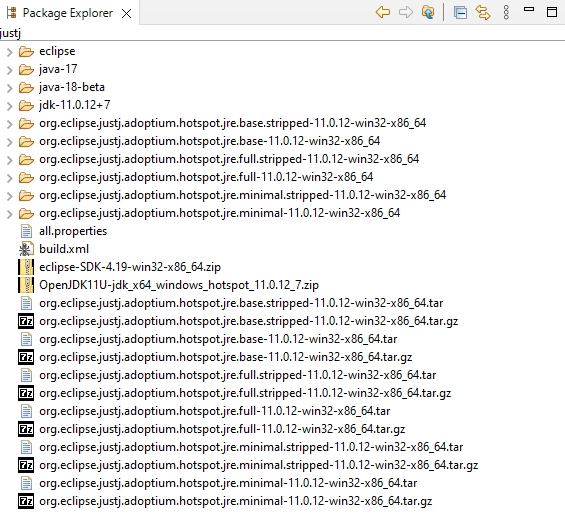The width and height of the screenshot is (565, 514).
Task: Minimize the Package Explorer view
Action: coord(529,9)
